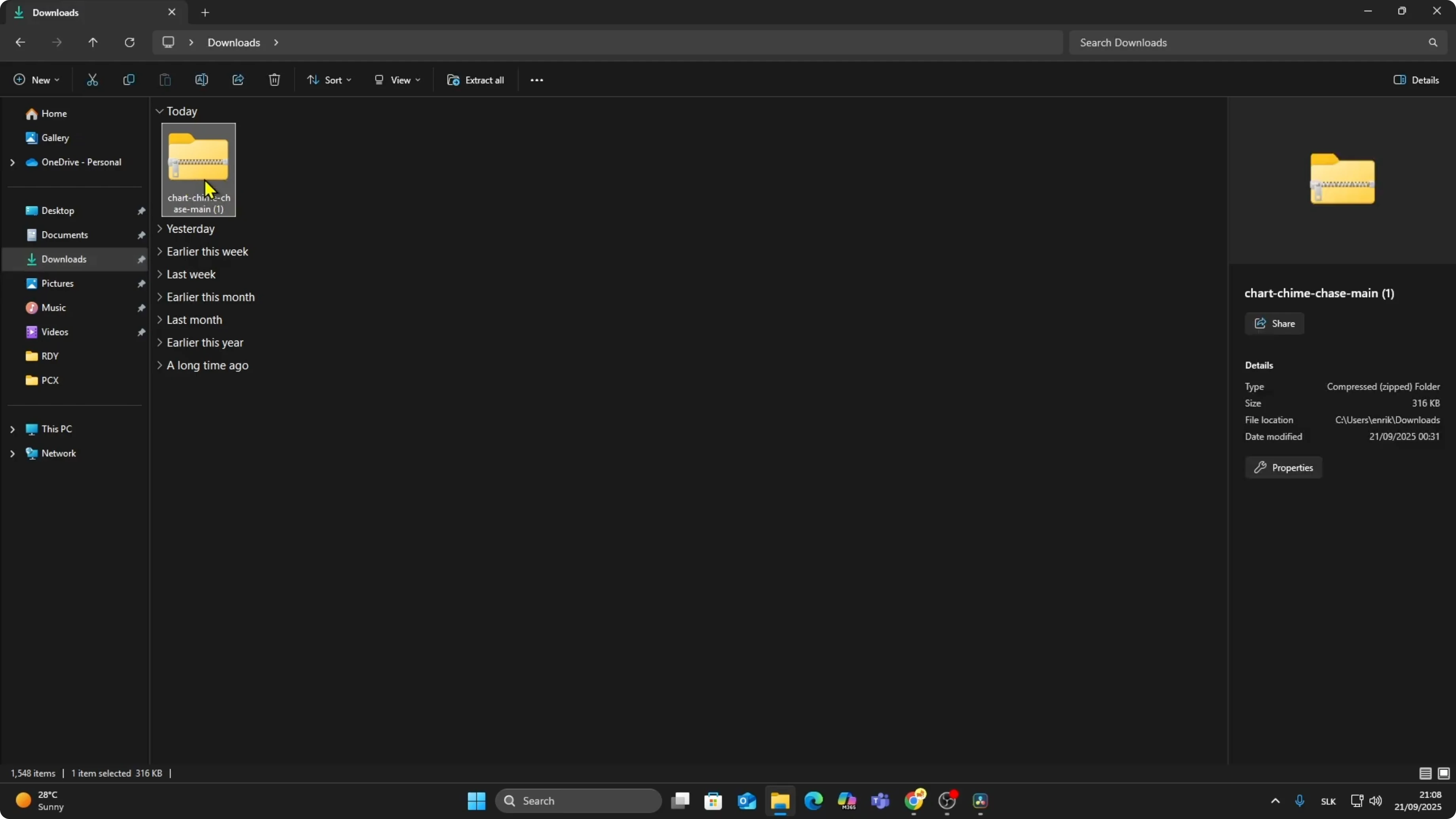Open Microsoft 365 Copilot from taskbar
Viewport: 1456px width, 819px height.
[847, 801]
